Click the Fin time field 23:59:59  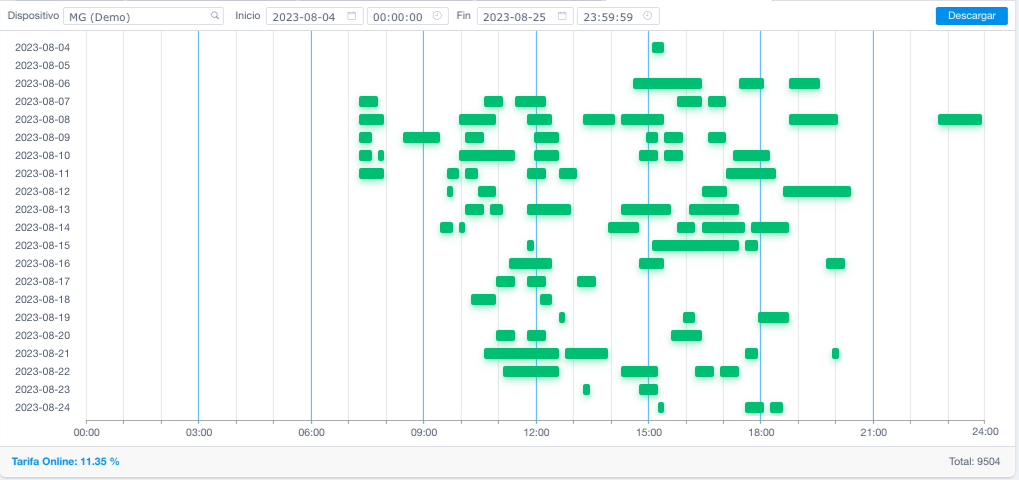(610, 16)
